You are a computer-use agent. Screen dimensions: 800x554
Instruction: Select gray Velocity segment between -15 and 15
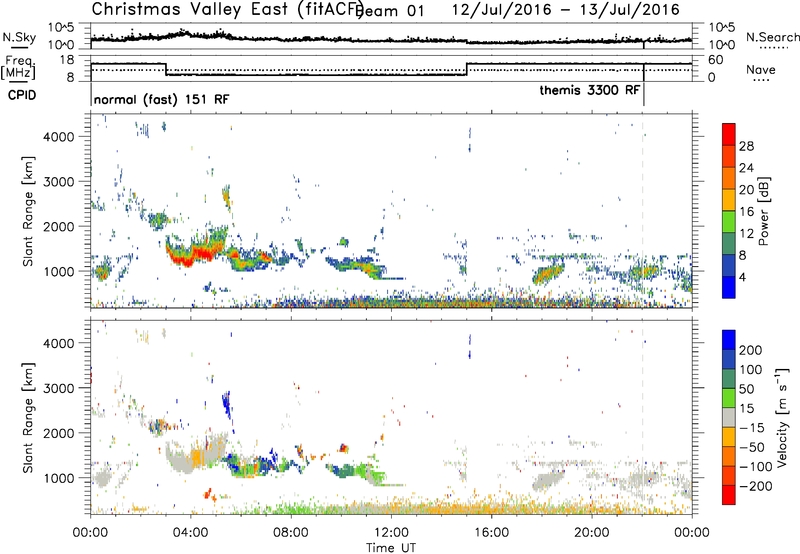click(x=729, y=417)
